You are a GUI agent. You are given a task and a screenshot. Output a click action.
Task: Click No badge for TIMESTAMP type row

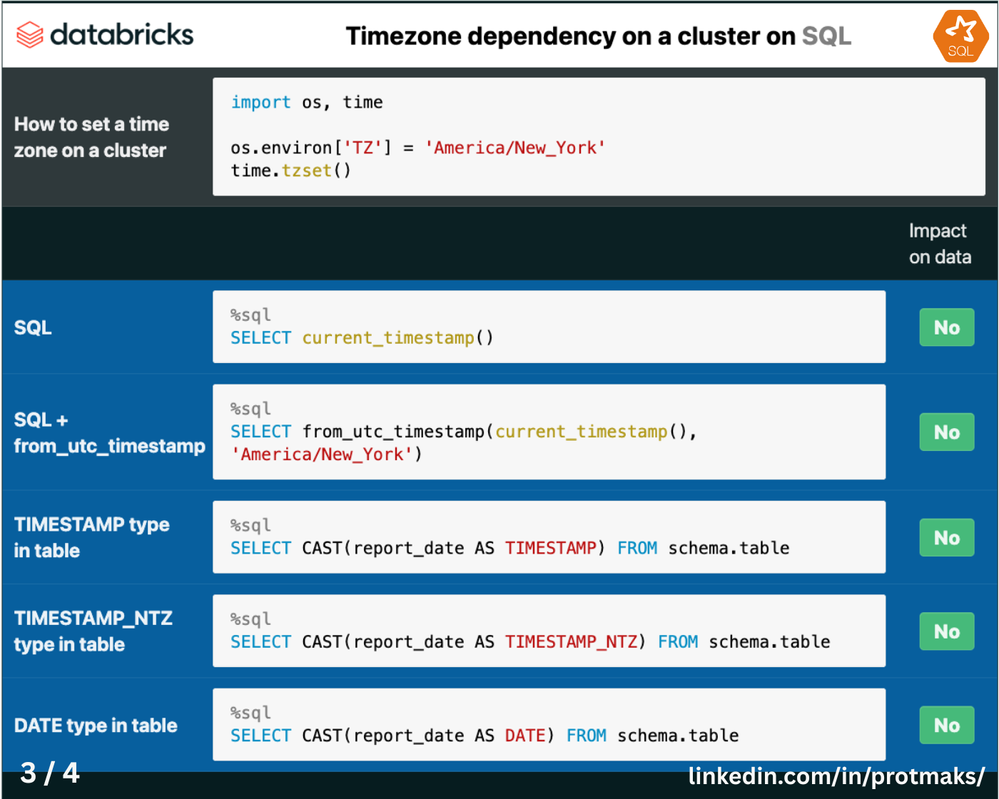tap(946, 537)
